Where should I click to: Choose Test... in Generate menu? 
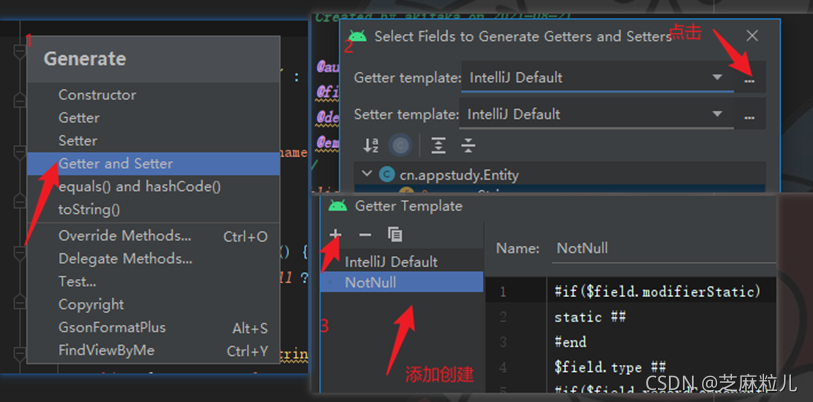click(153, 282)
